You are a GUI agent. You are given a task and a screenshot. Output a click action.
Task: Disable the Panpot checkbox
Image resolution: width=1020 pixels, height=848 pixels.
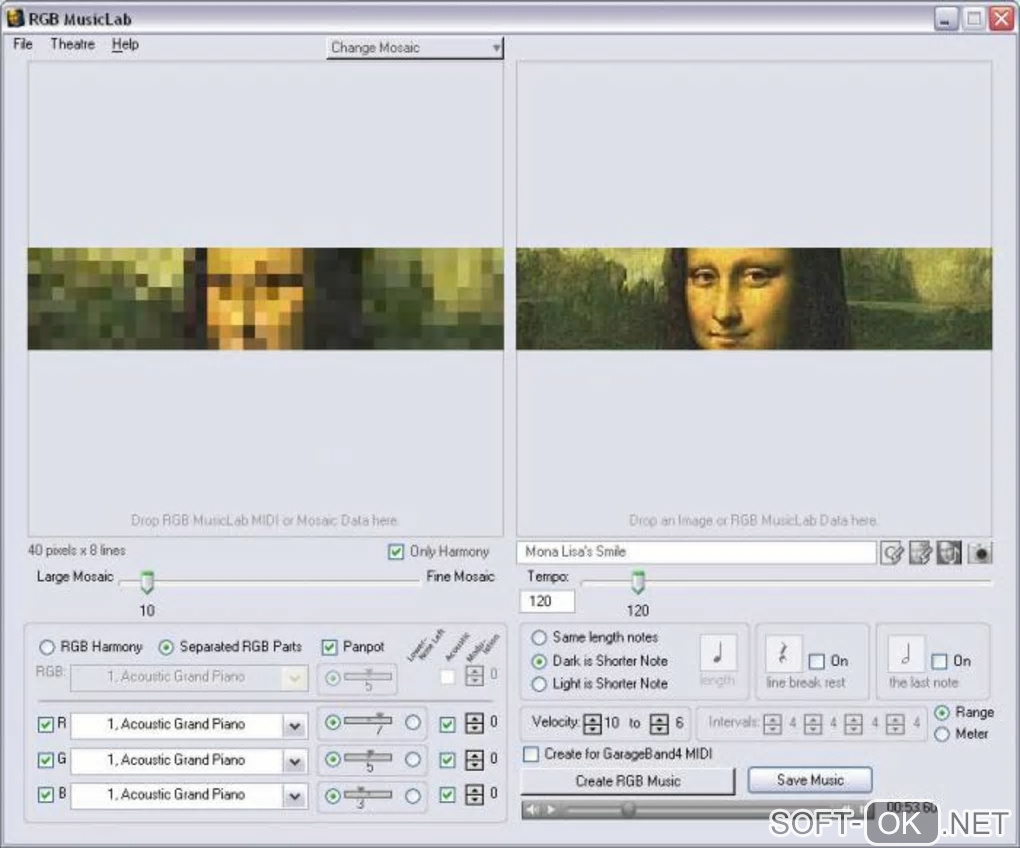[329, 647]
